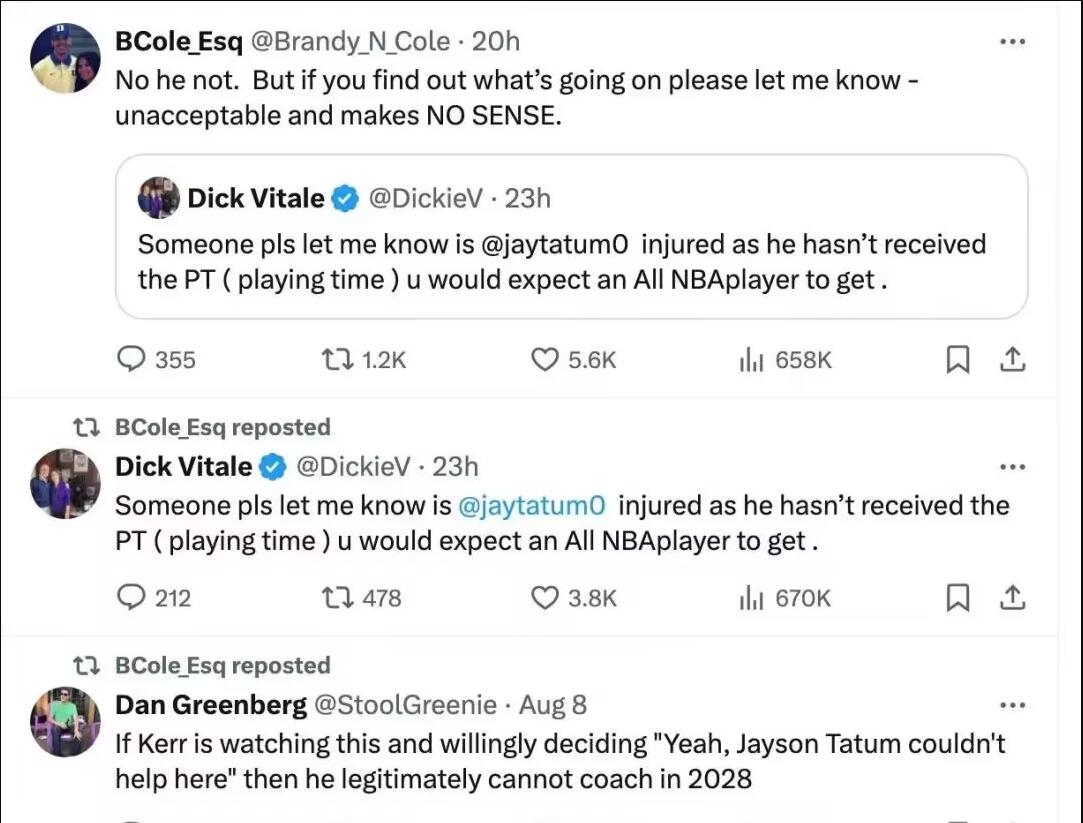Reply to Dick Vitale's reposted tweet
The image size is (1083, 823).
133,598
